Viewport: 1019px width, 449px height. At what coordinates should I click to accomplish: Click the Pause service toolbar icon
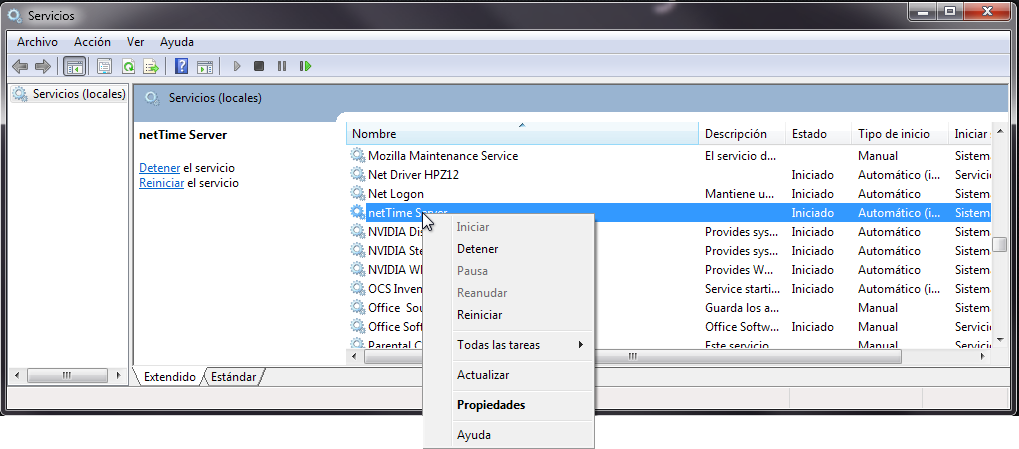click(x=281, y=66)
